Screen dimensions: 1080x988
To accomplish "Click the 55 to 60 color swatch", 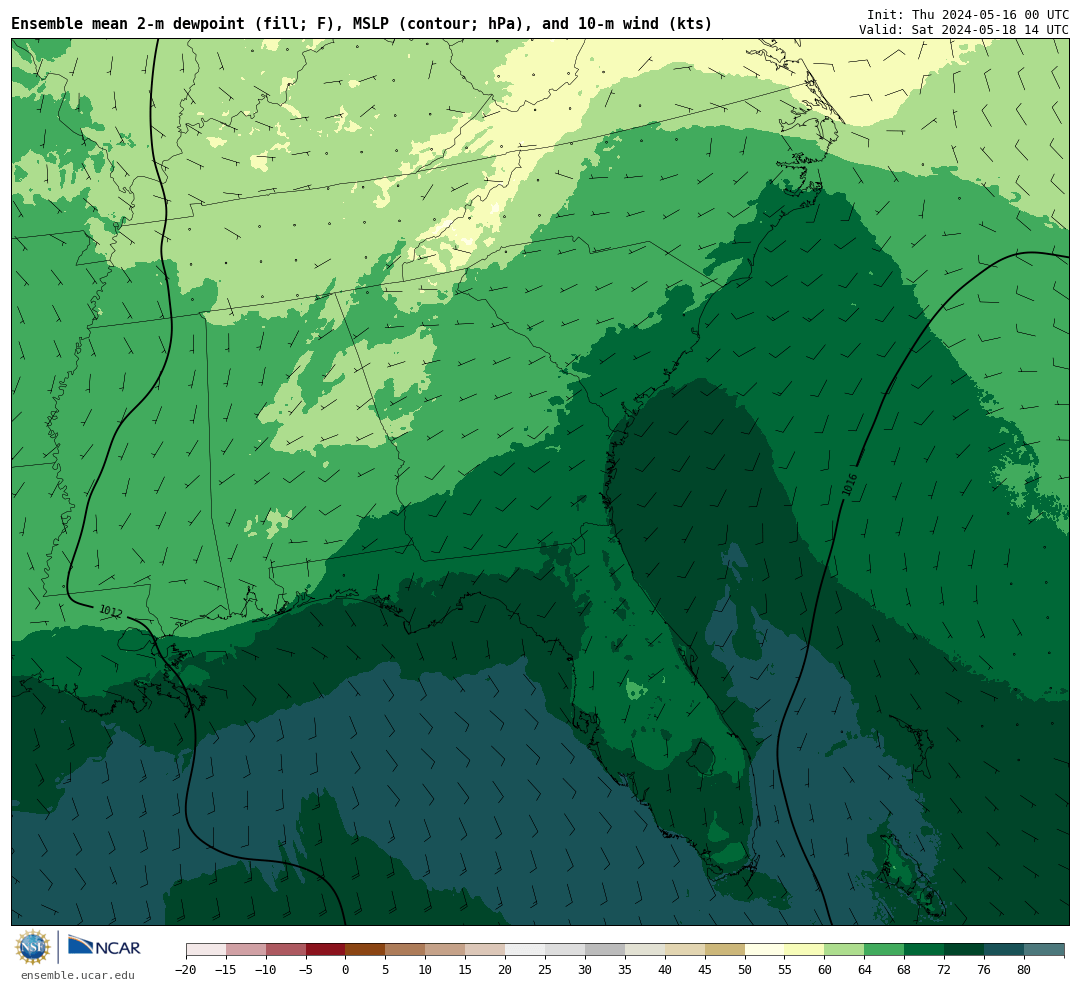I will point(805,950).
